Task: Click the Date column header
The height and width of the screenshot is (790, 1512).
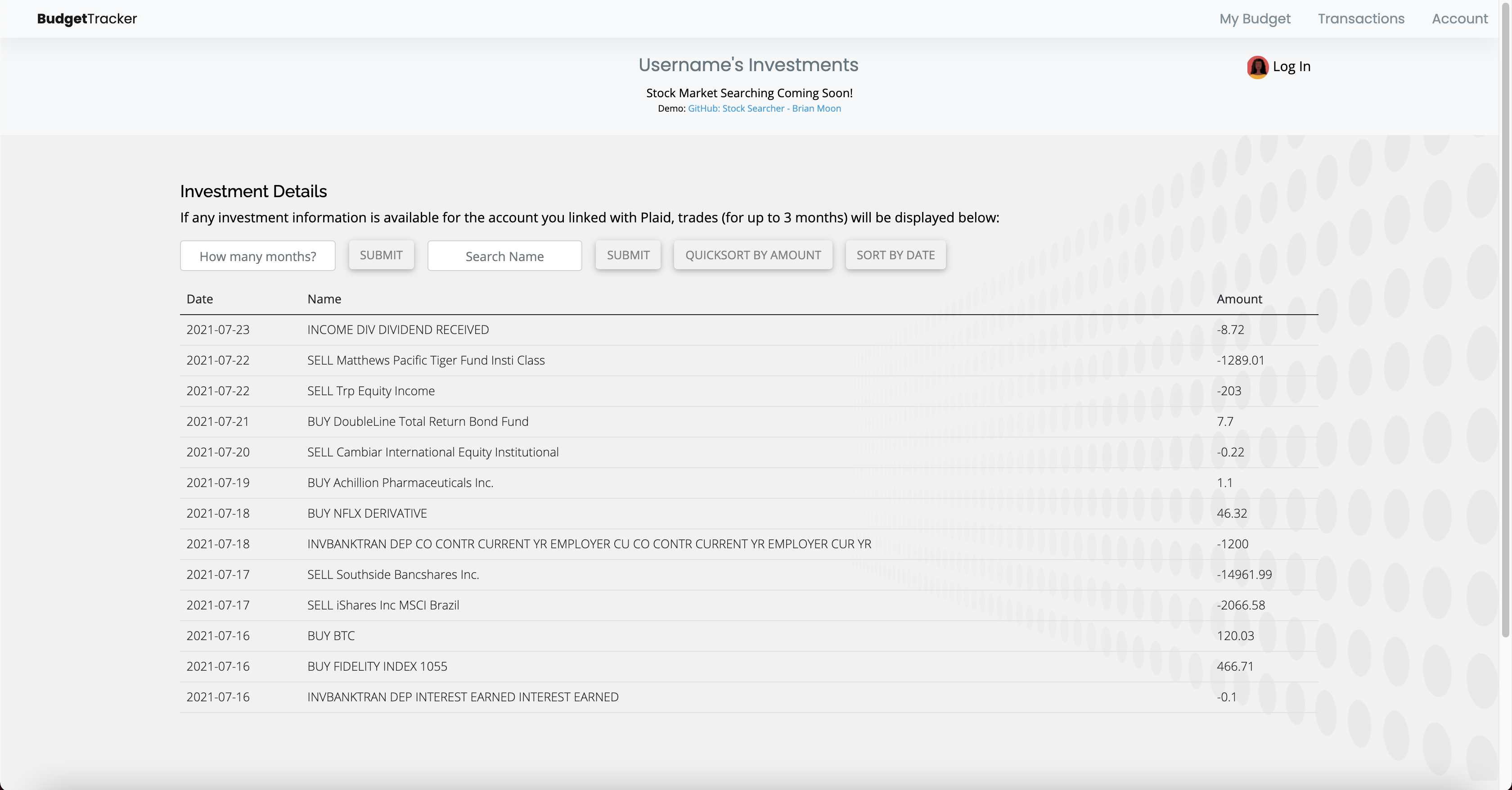Action: pos(199,299)
